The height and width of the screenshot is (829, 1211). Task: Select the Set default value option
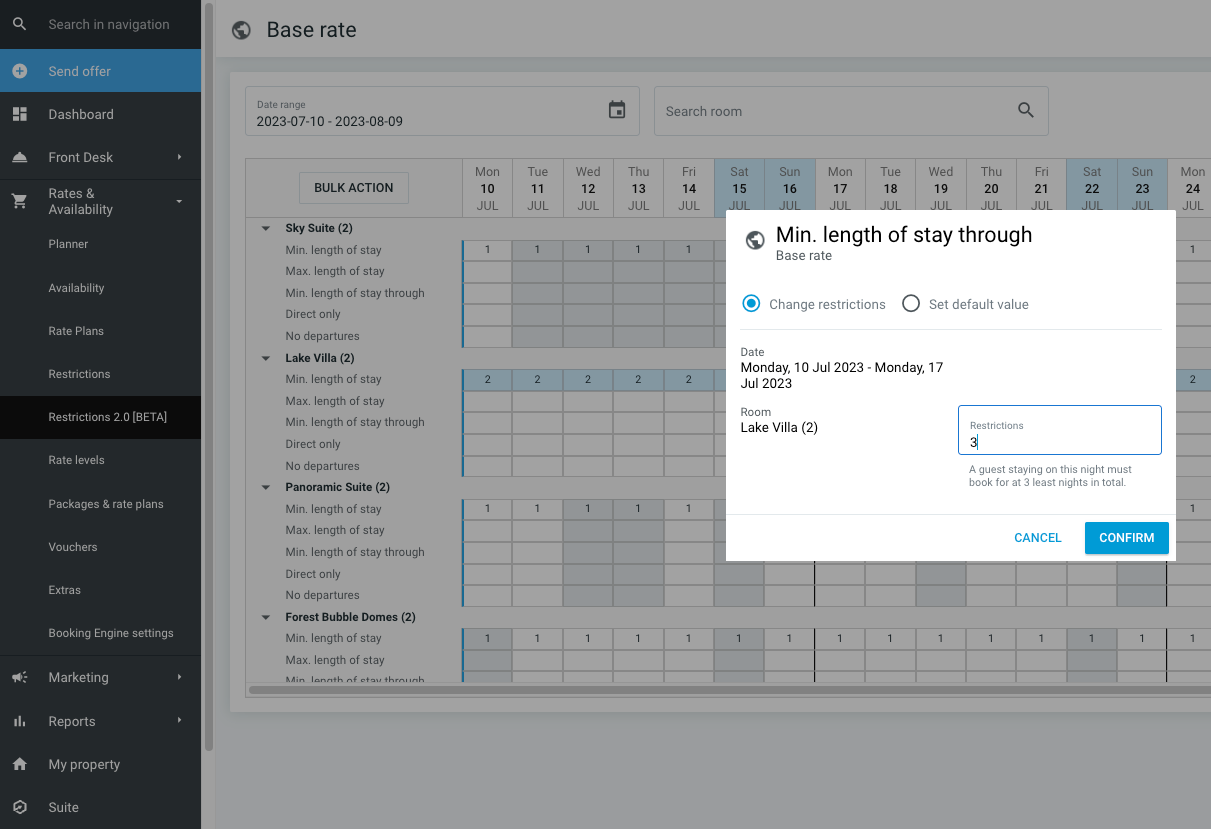tap(911, 304)
